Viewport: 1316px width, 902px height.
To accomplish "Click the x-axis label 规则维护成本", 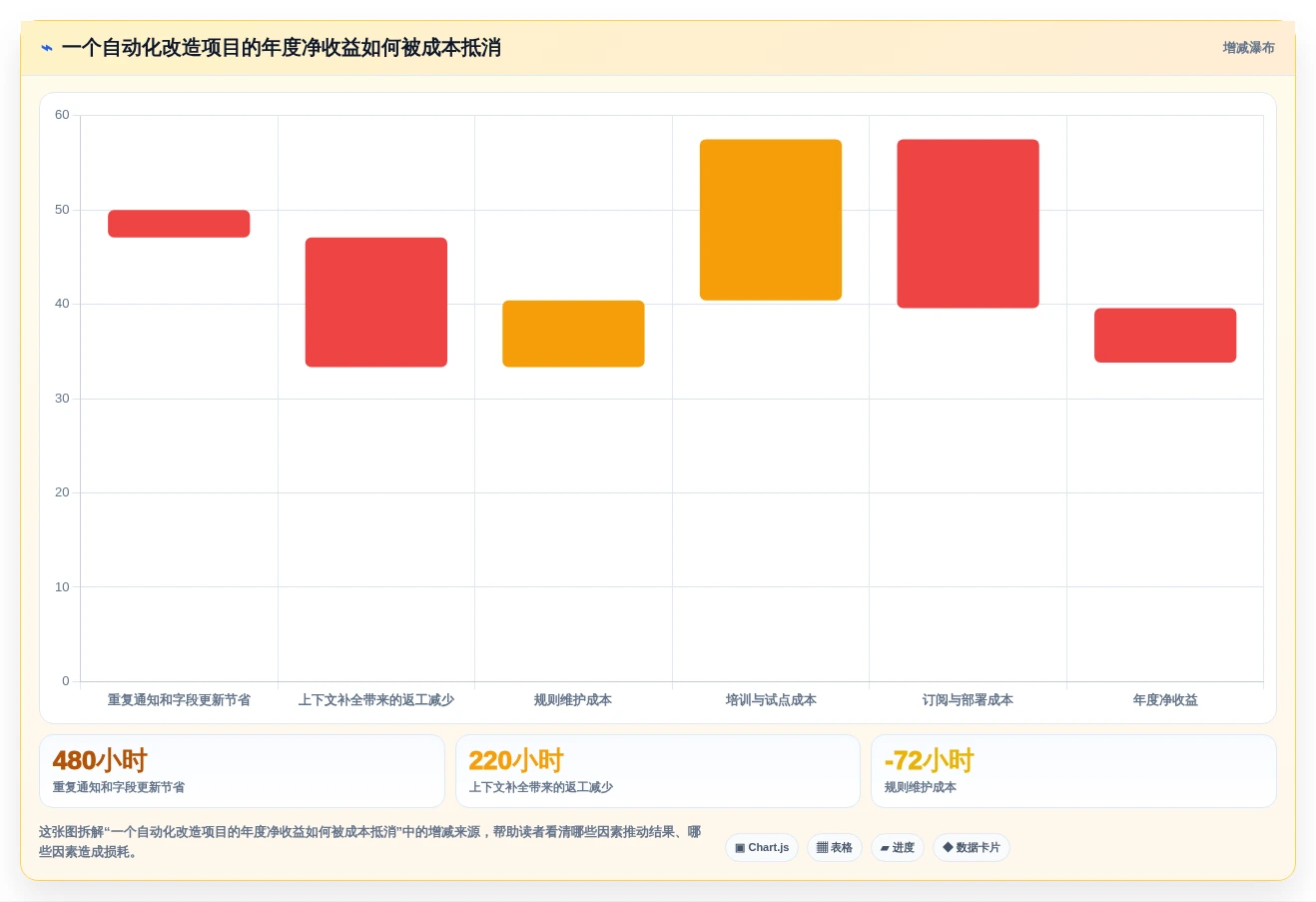I will 573,700.
